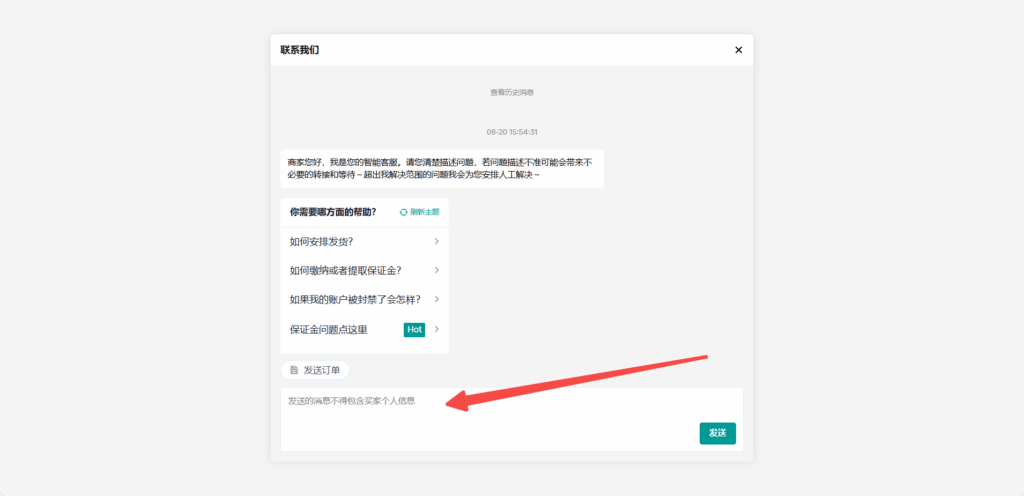The height and width of the screenshot is (496, 1024).
Task: Click the refresh icon beside 刷新主题
Action: (404, 212)
